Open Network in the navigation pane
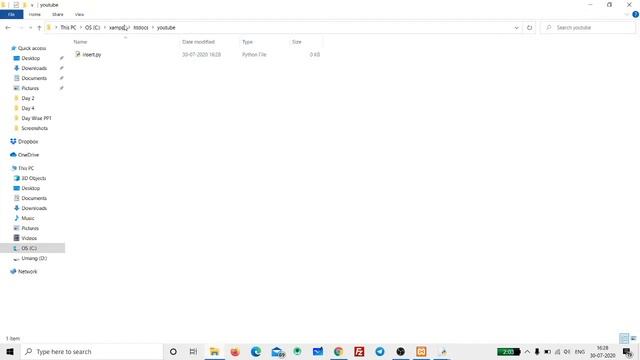Screen dimensions: 640x360 [27, 271]
